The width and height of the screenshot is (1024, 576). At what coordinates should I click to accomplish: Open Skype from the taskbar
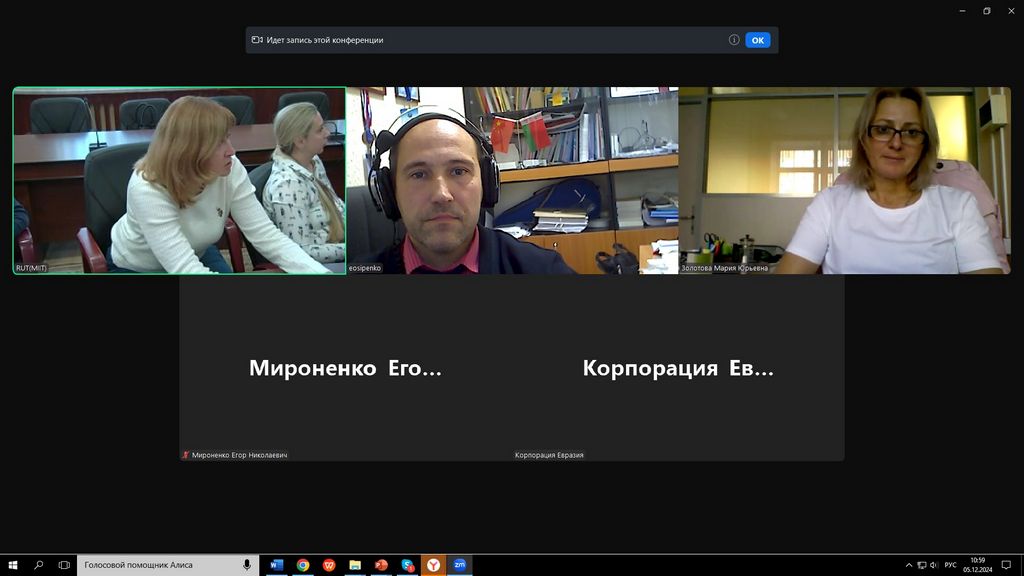407,565
